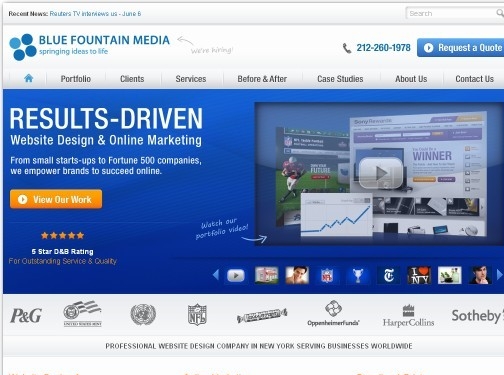504x375 pixels.
Task: Click the 5 Star D&B Rating text
Action: pyautogui.click(x=63, y=252)
